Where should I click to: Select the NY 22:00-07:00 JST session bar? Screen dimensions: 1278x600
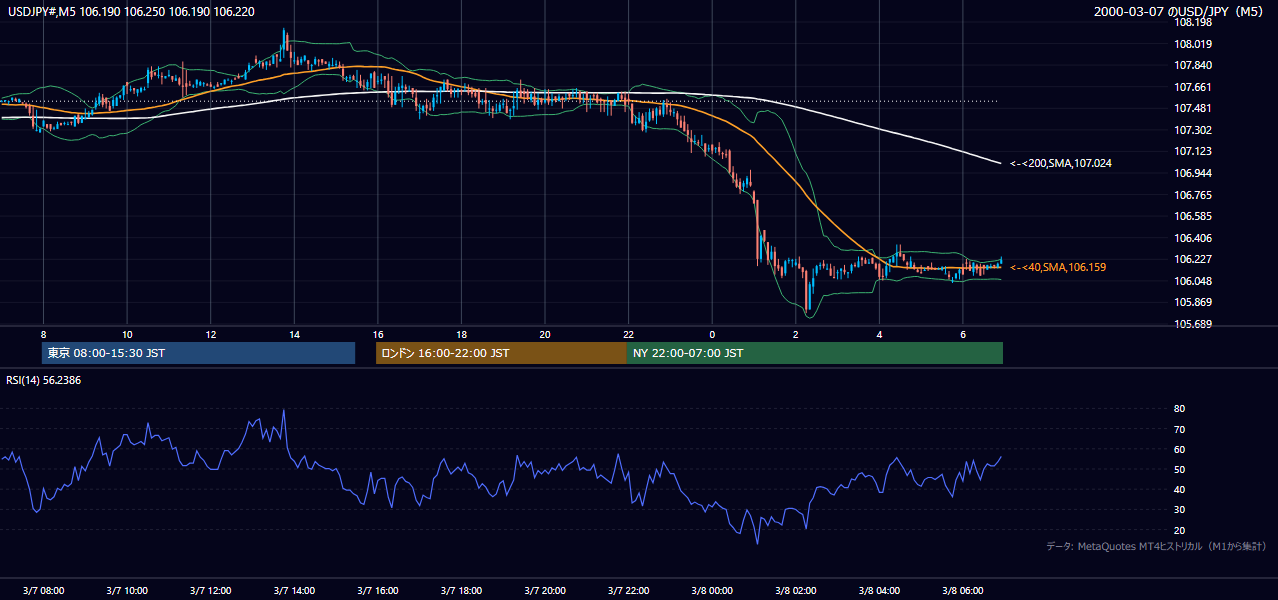coord(814,353)
